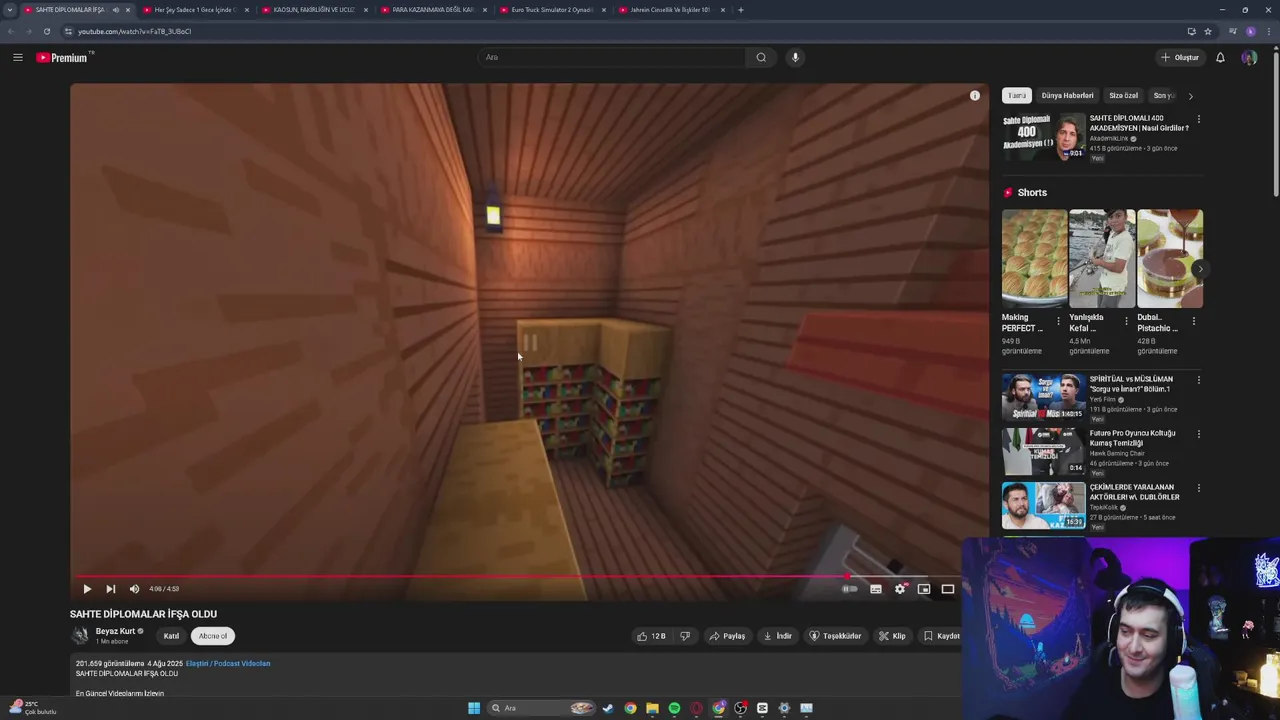1280x720 pixels.
Task: Open the video info card icon
Action: click(x=975, y=96)
